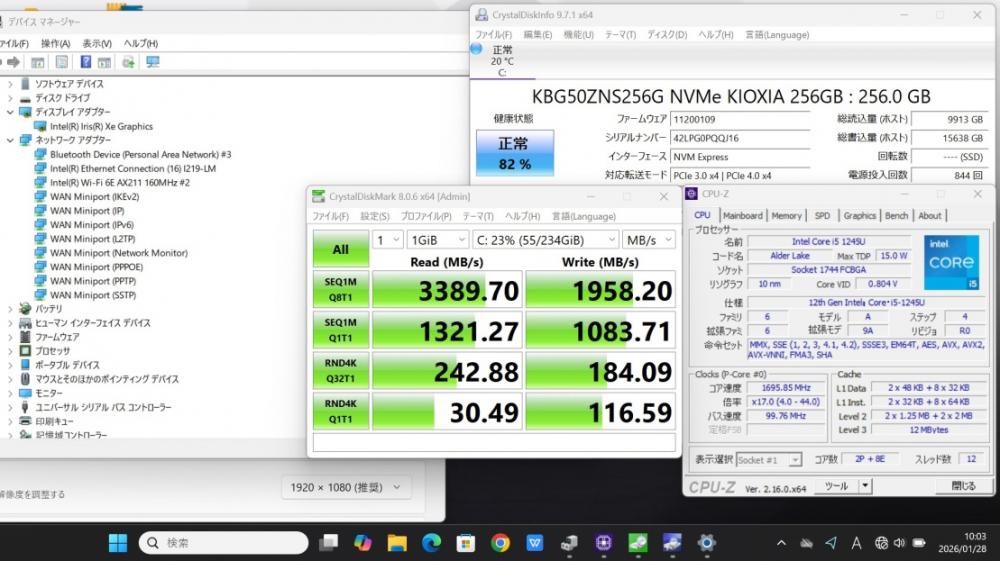
Task: Expand the プロセッサ tree node
Action: [10, 351]
